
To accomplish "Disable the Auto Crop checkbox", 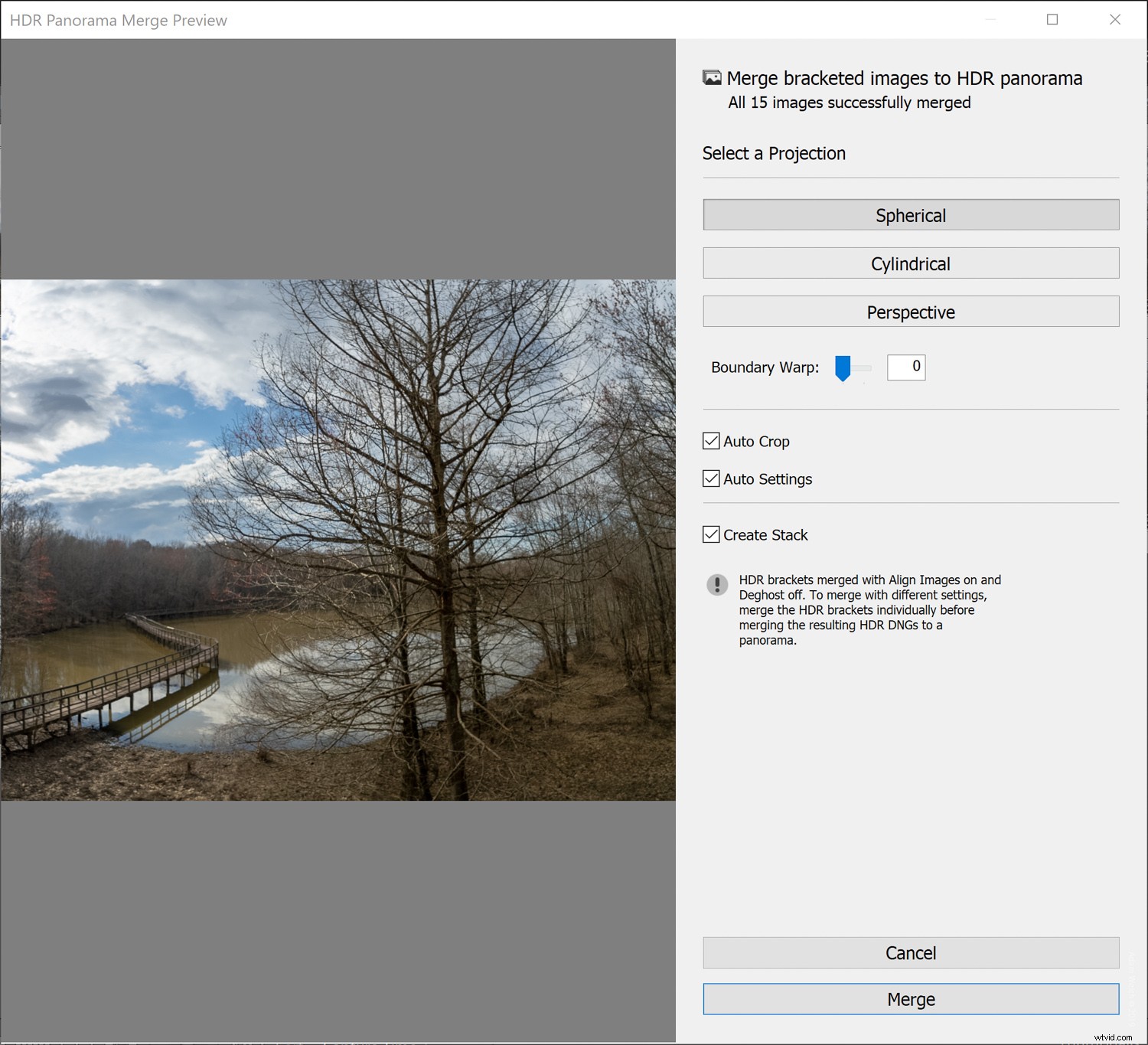I will coord(710,441).
